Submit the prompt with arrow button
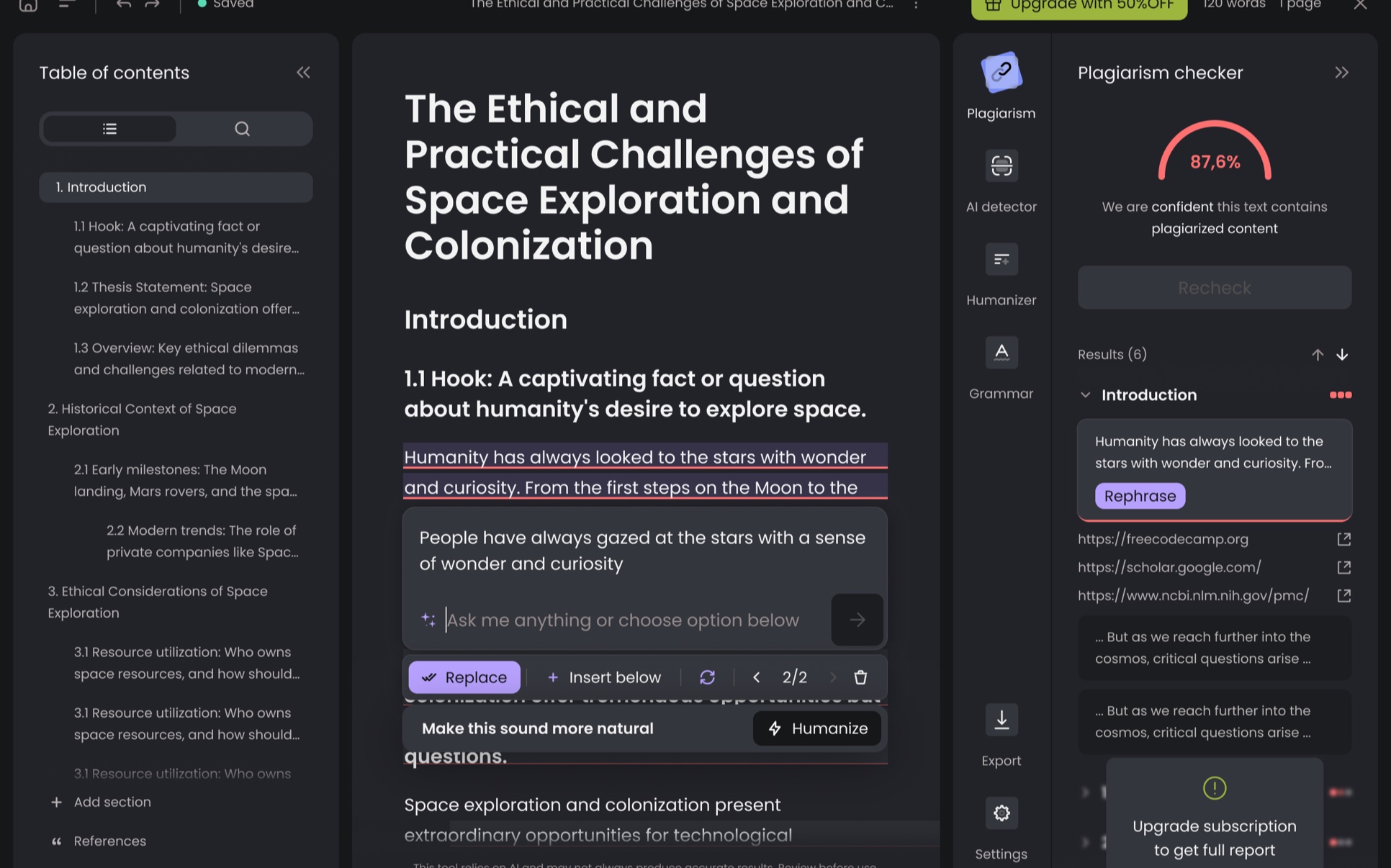The height and width of the screenshot is (868, 1391). 857,620
